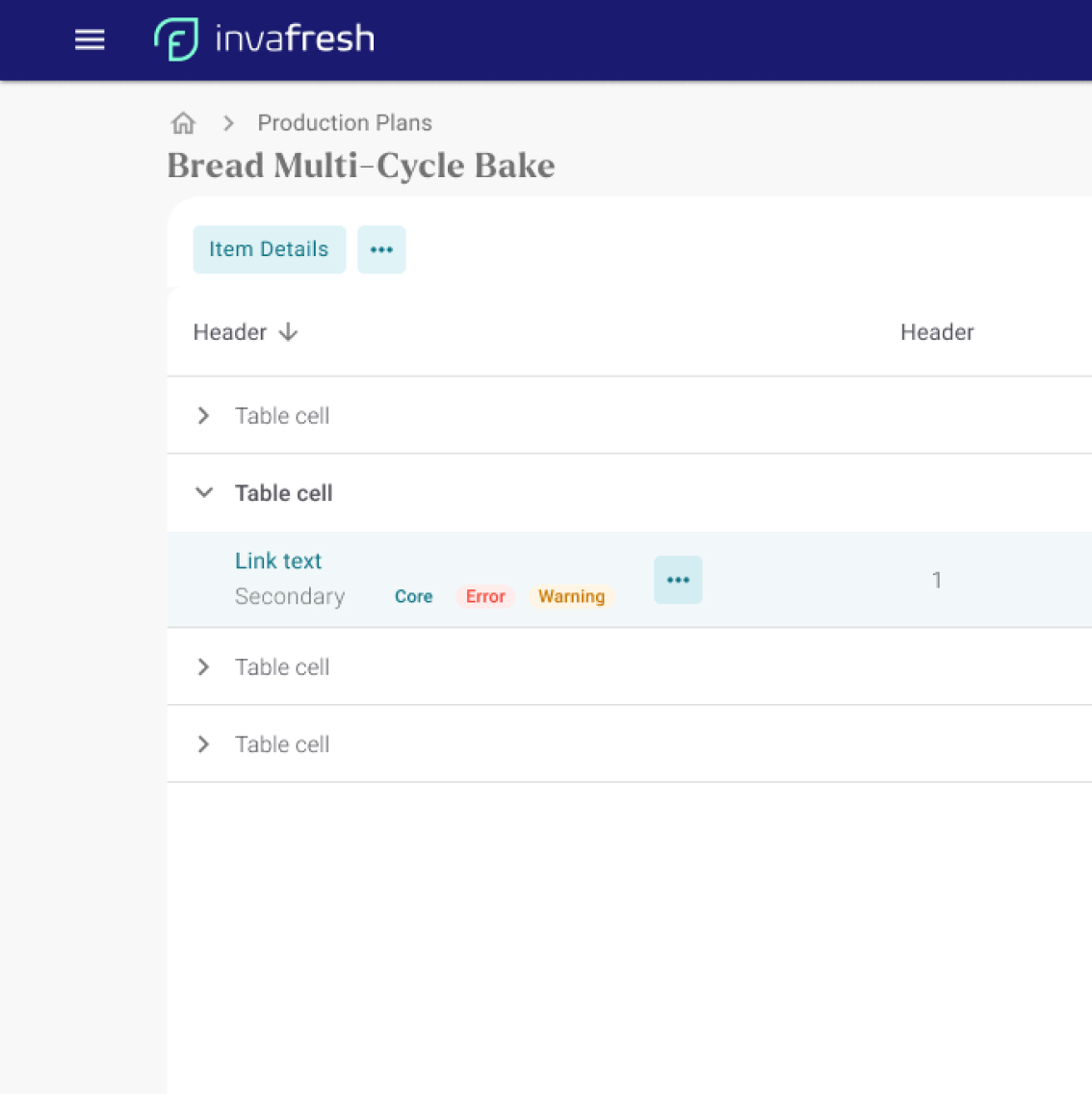Select the Secondary text under Link text

tap(289, 596)
